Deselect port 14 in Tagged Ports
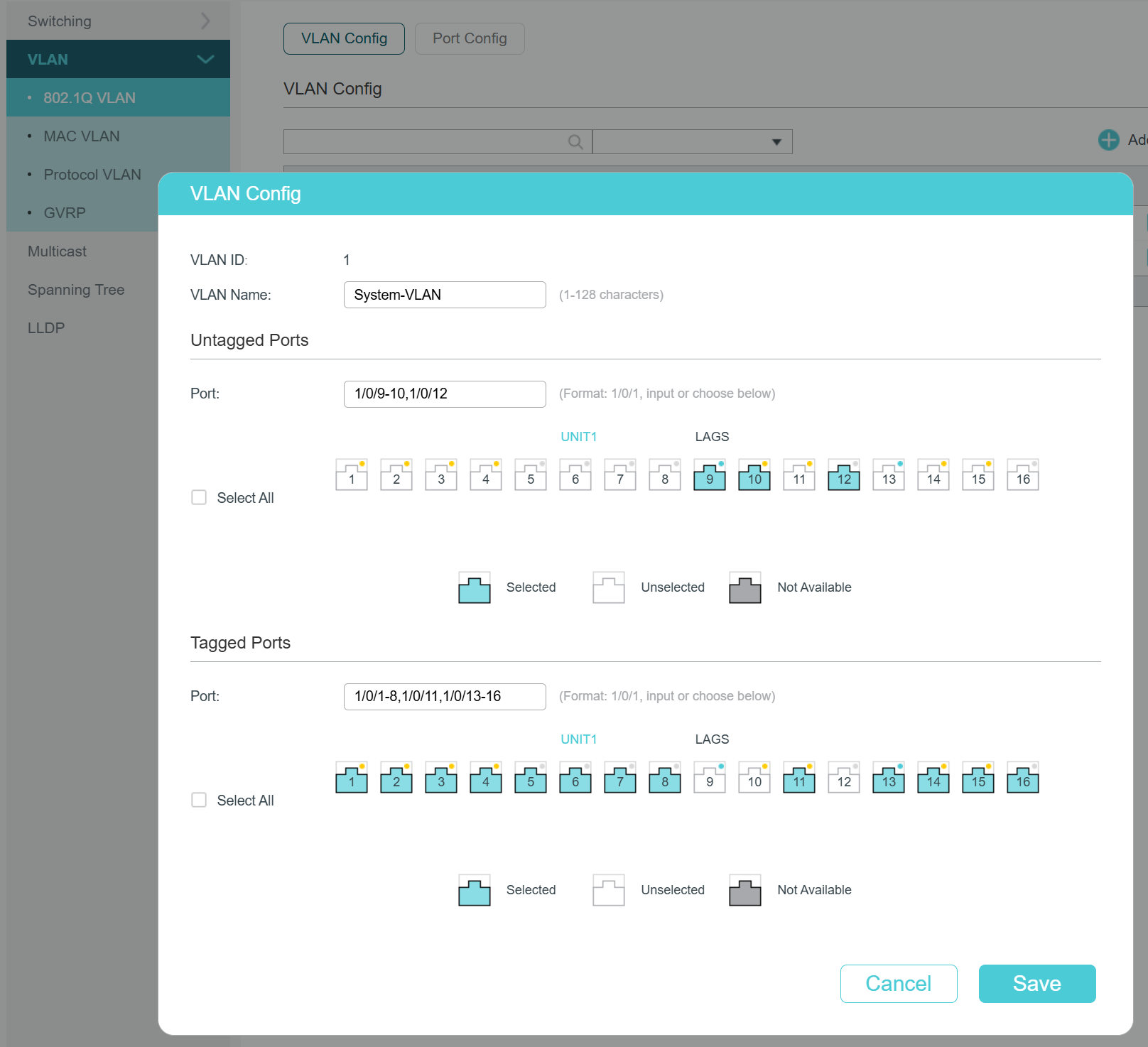 (x=933, y=778)
